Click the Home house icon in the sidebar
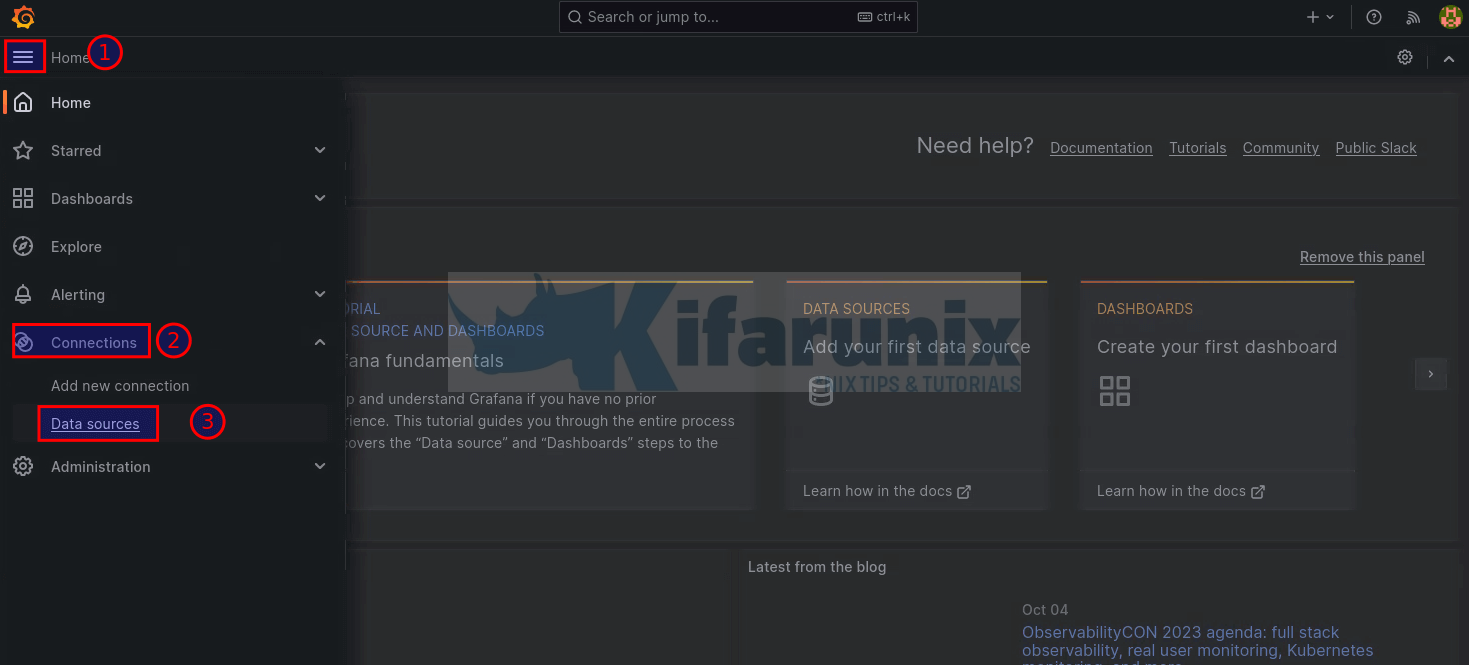1469x665 pixels. (x=23, y=103)
